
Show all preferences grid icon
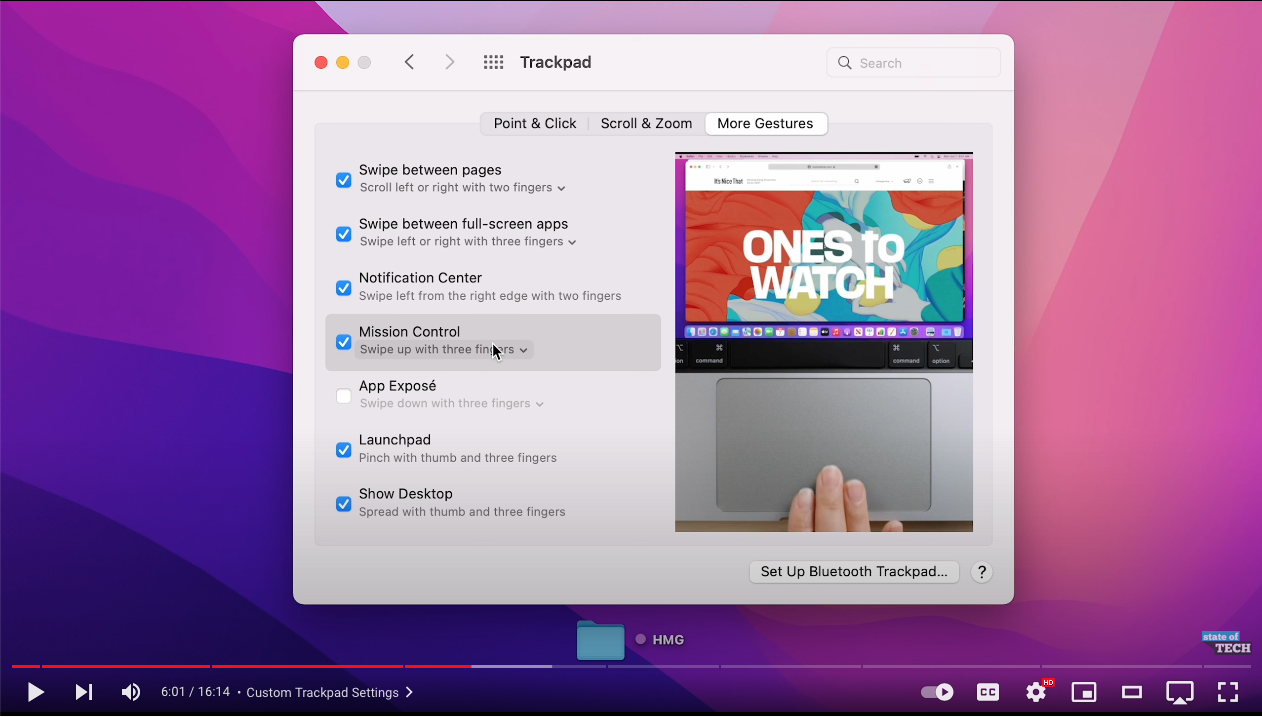493,62
